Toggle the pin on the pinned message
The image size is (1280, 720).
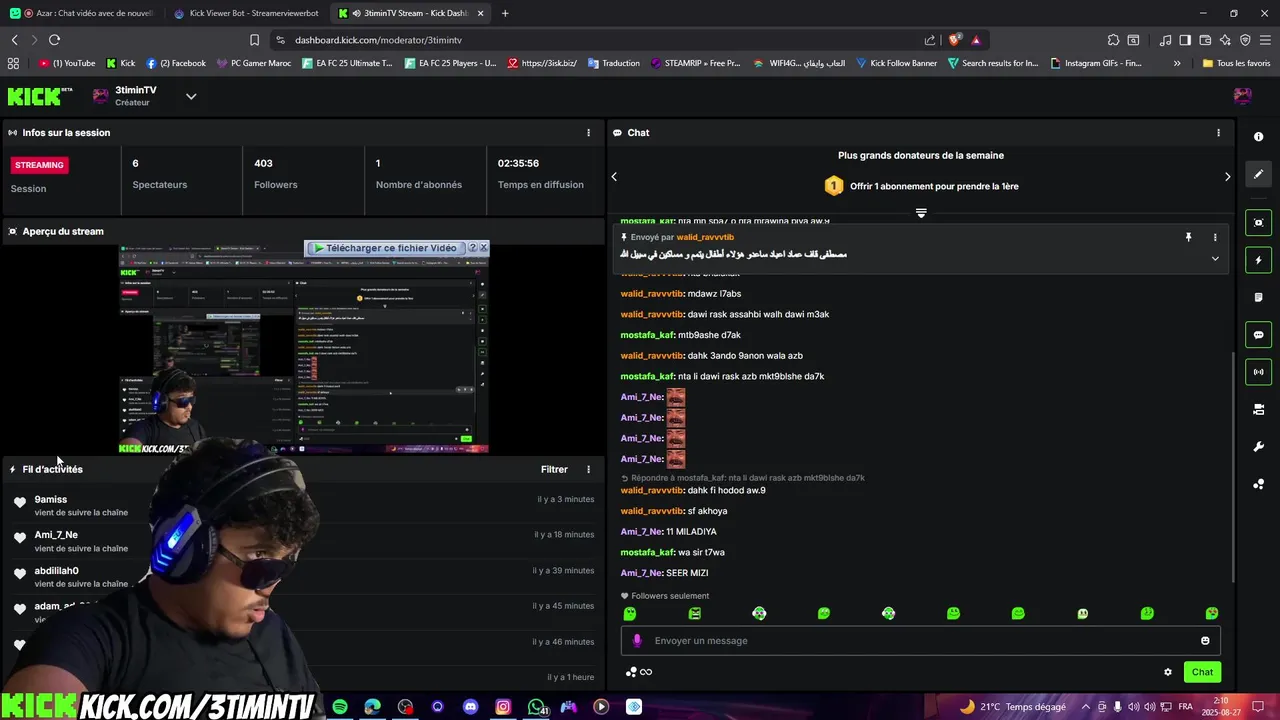[1189, 237]
